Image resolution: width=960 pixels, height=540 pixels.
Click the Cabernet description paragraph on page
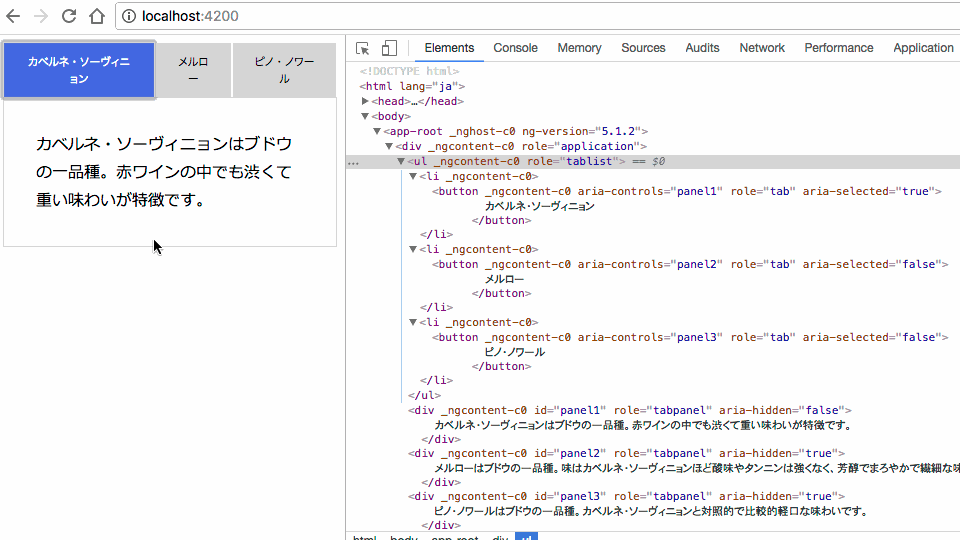tap(164, 172)
